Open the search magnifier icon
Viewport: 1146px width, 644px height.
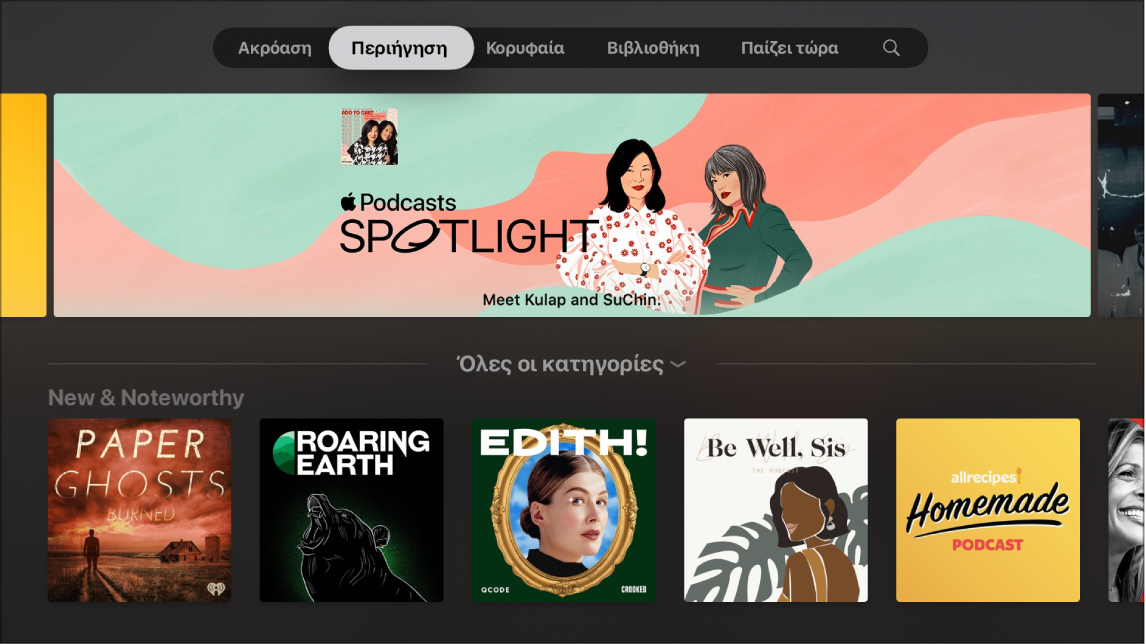[890, 48]
